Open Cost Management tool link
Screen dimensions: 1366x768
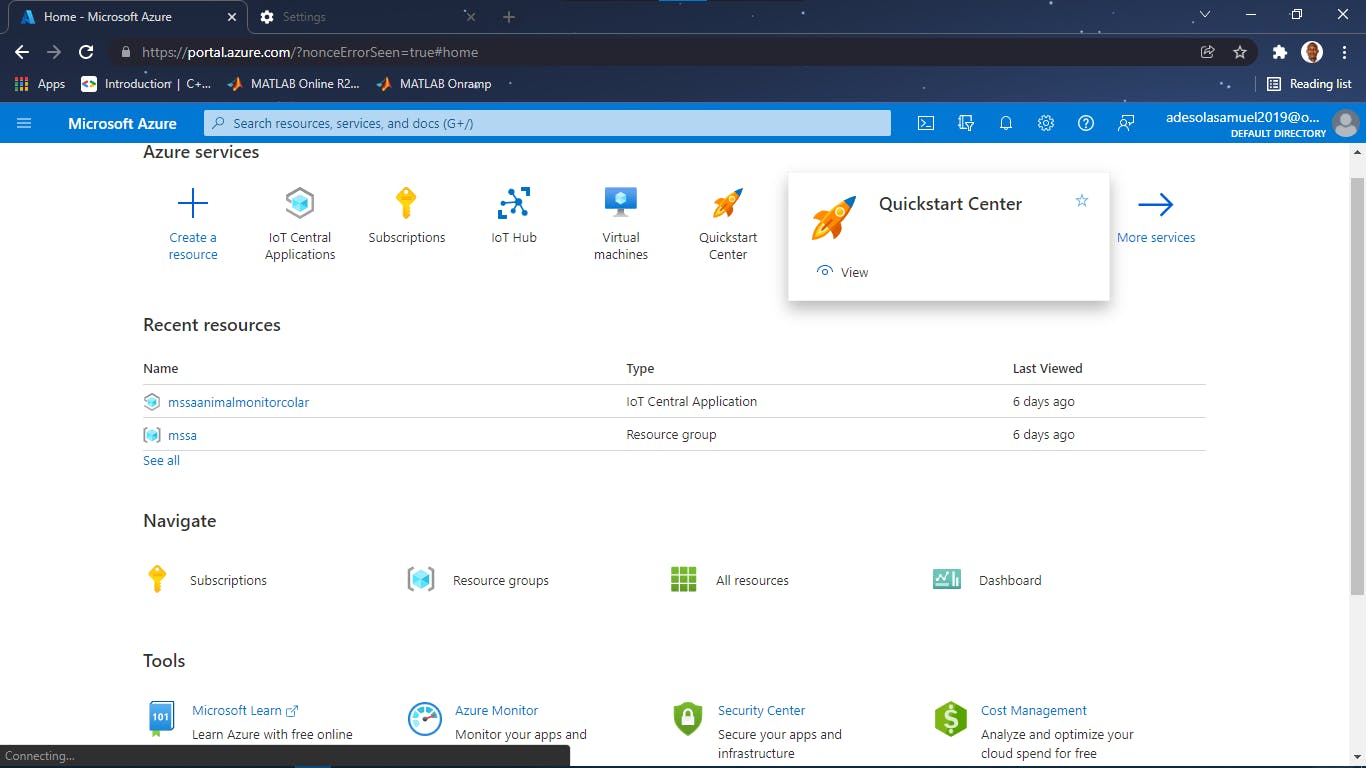click(x=1033, y=710)
